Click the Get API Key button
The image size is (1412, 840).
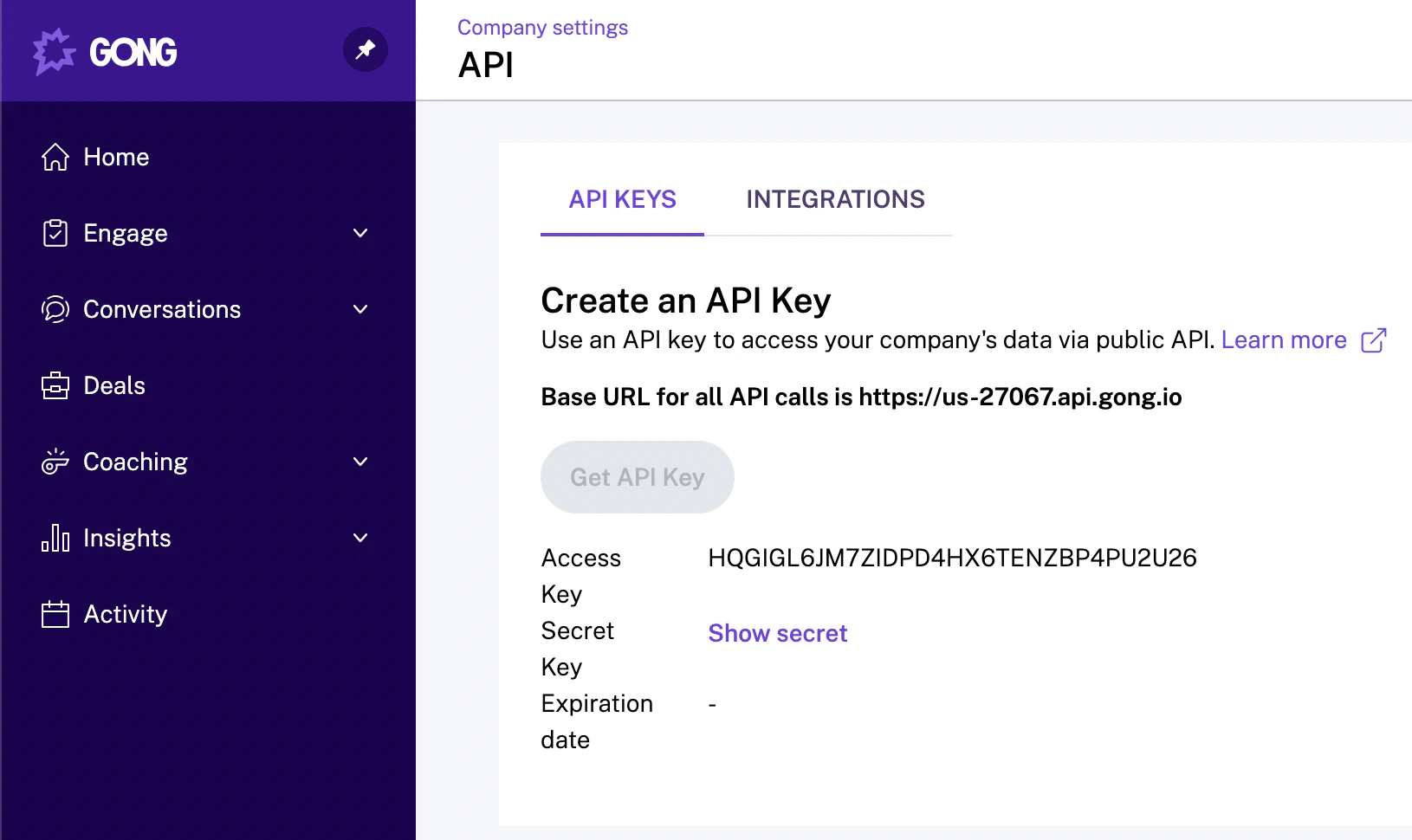637,476
